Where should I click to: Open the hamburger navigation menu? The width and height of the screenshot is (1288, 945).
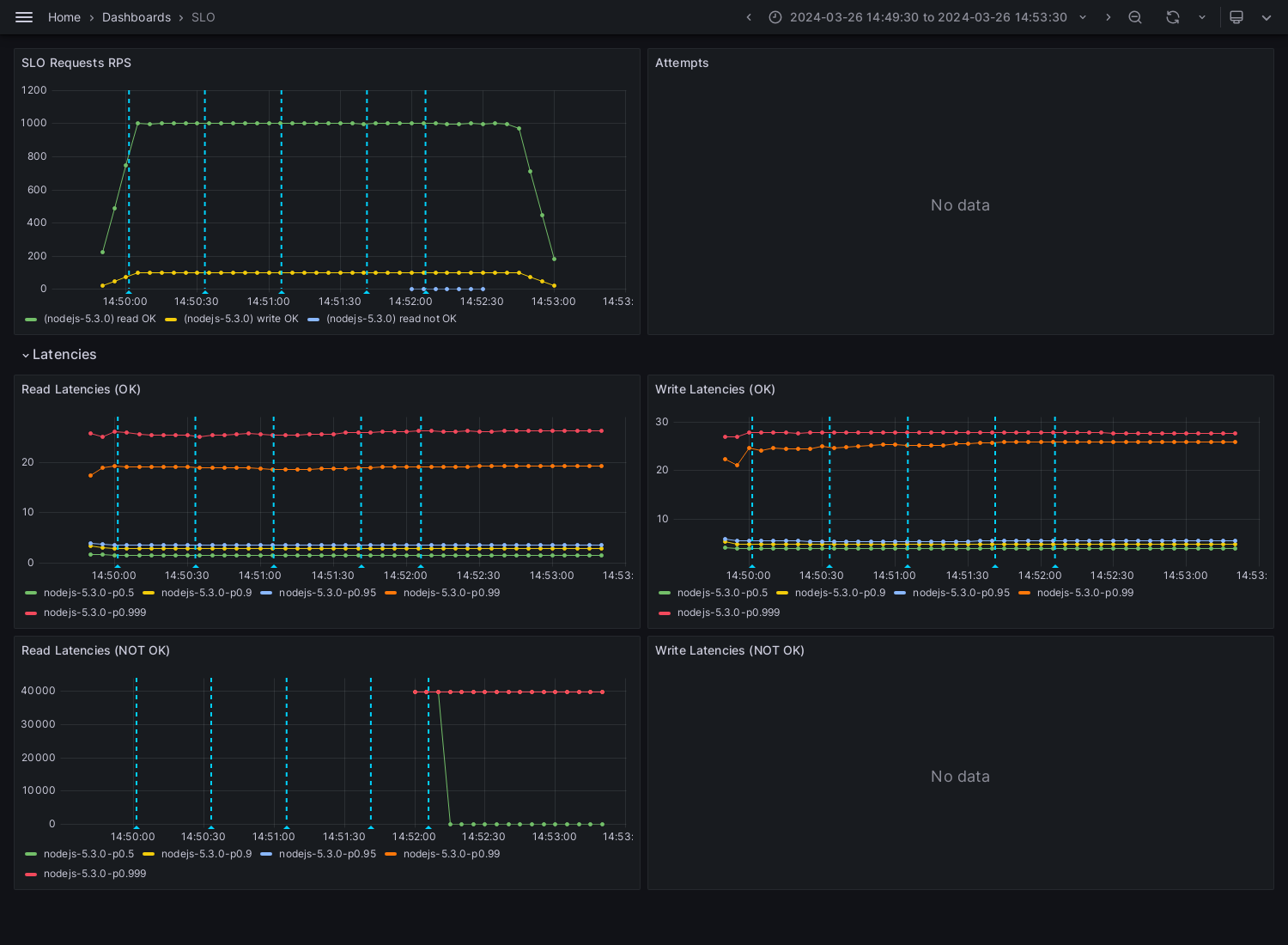(x=24, y=17)
